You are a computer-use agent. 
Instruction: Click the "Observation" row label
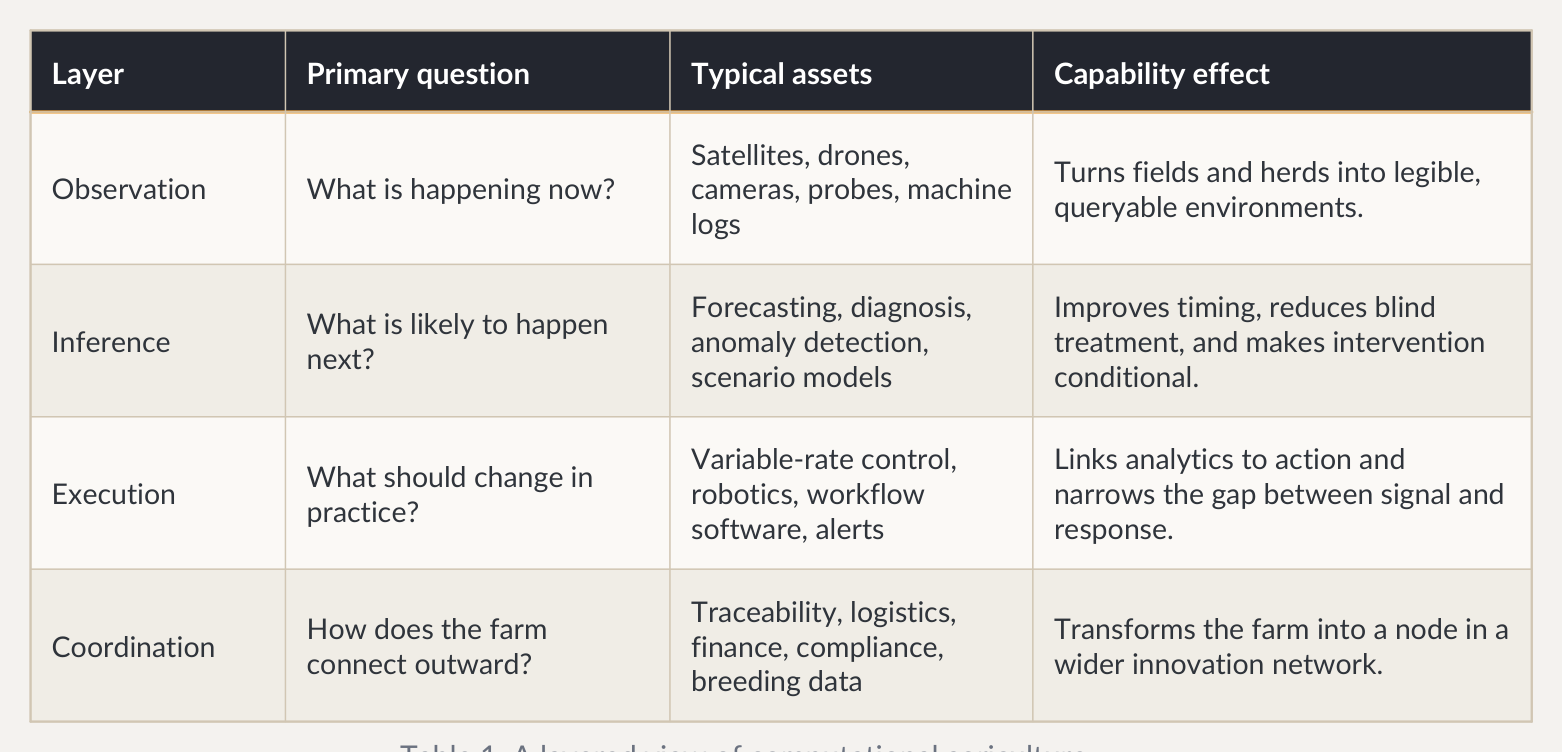point(129,190)
